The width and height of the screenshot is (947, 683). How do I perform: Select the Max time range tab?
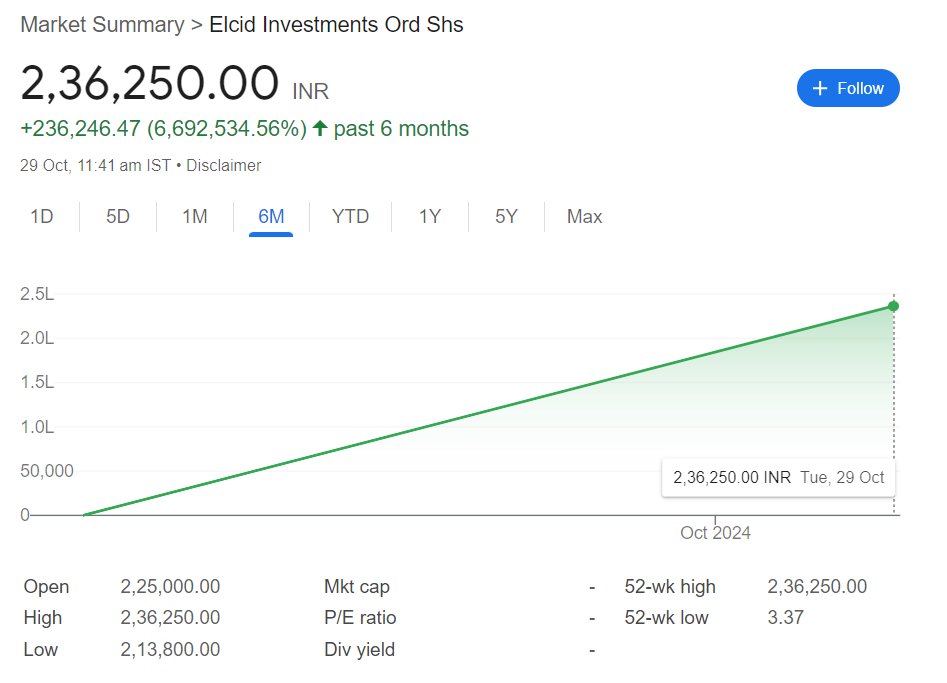(583, 216)
